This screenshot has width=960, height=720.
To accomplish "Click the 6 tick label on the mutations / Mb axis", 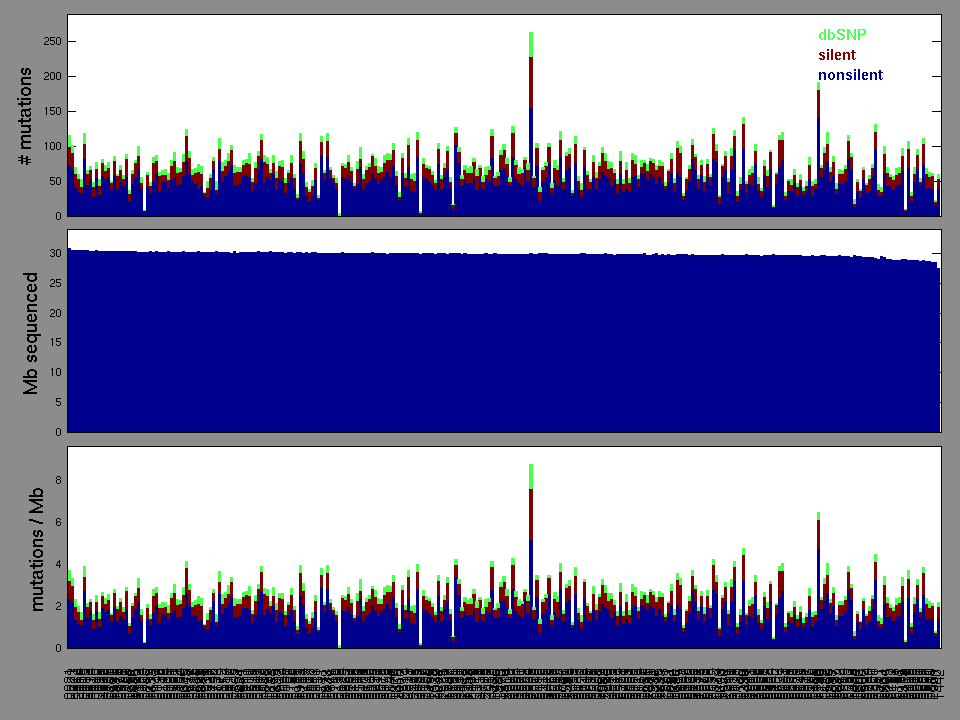I will pyautogui.click(x=58, y=522).
